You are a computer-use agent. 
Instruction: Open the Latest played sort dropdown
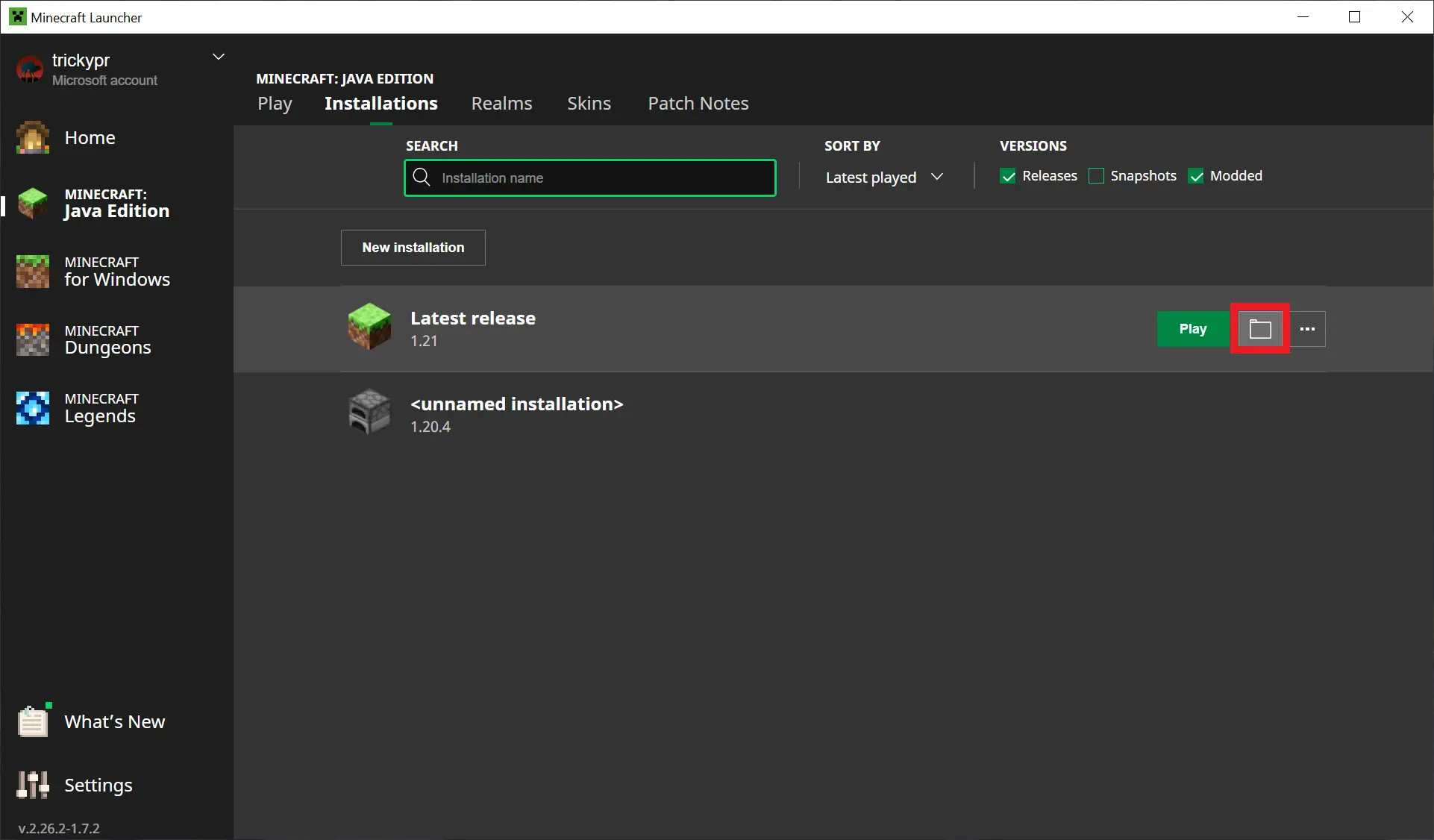point(885,178)
